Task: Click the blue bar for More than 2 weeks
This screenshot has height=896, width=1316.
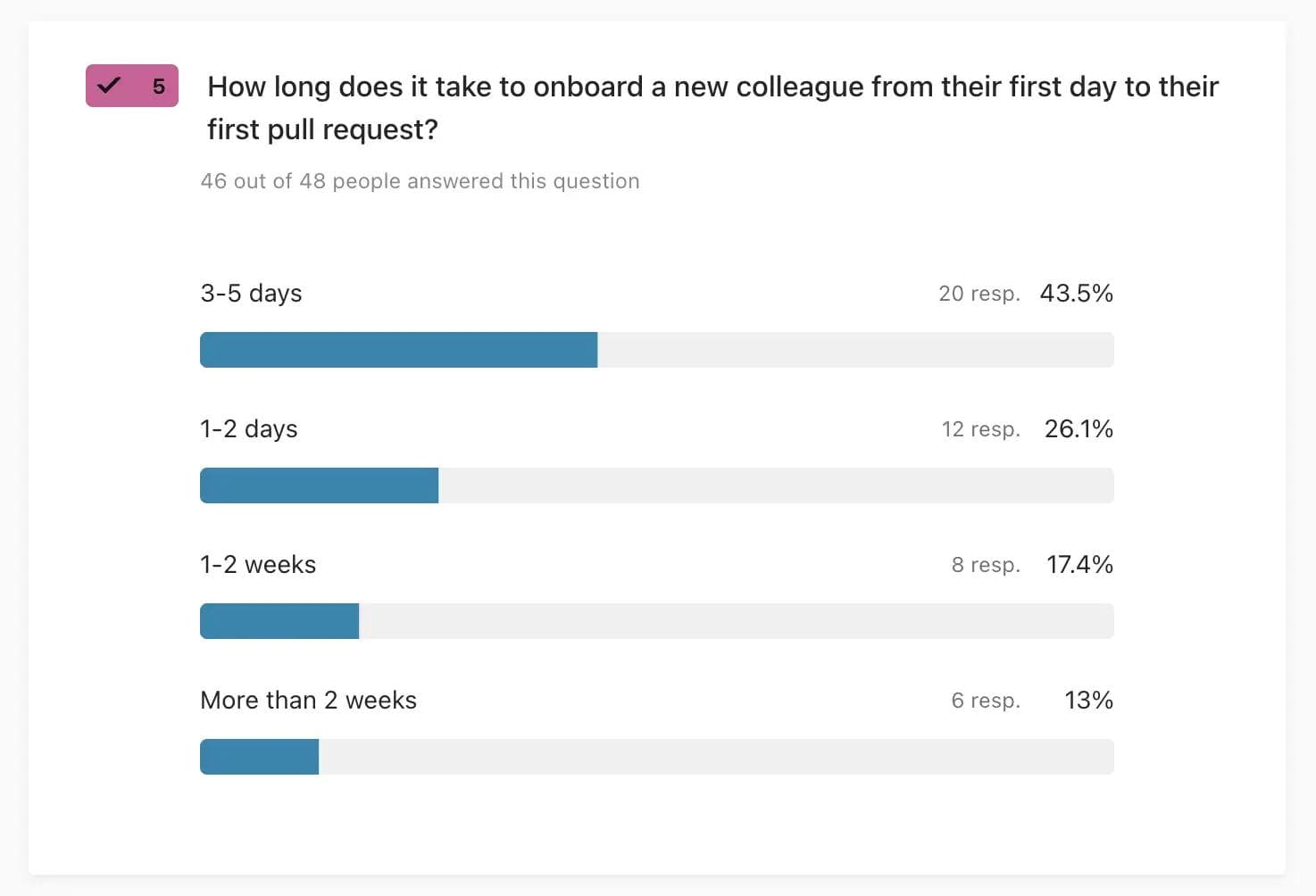Action: coord(259,757)
